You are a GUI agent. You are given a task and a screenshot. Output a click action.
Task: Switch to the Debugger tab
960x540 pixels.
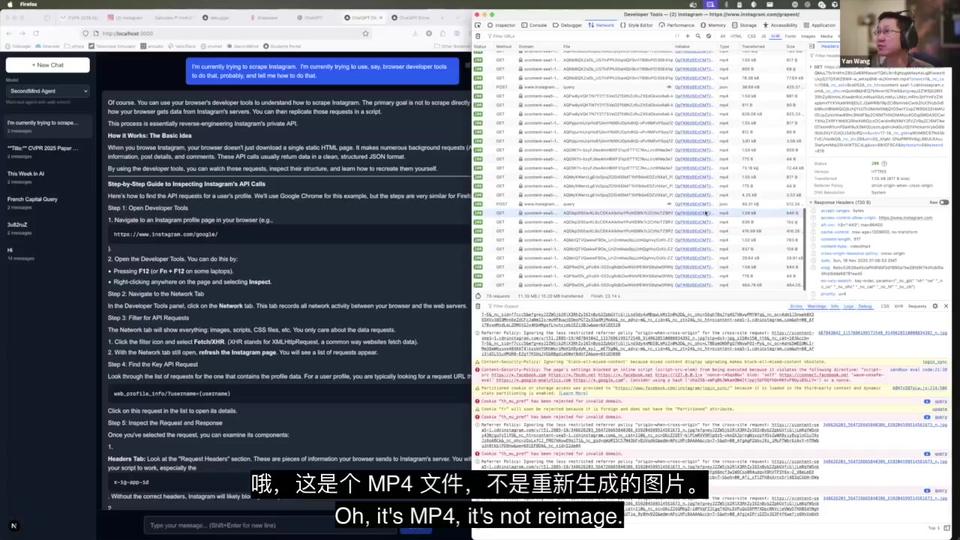[x=567, y=25]
